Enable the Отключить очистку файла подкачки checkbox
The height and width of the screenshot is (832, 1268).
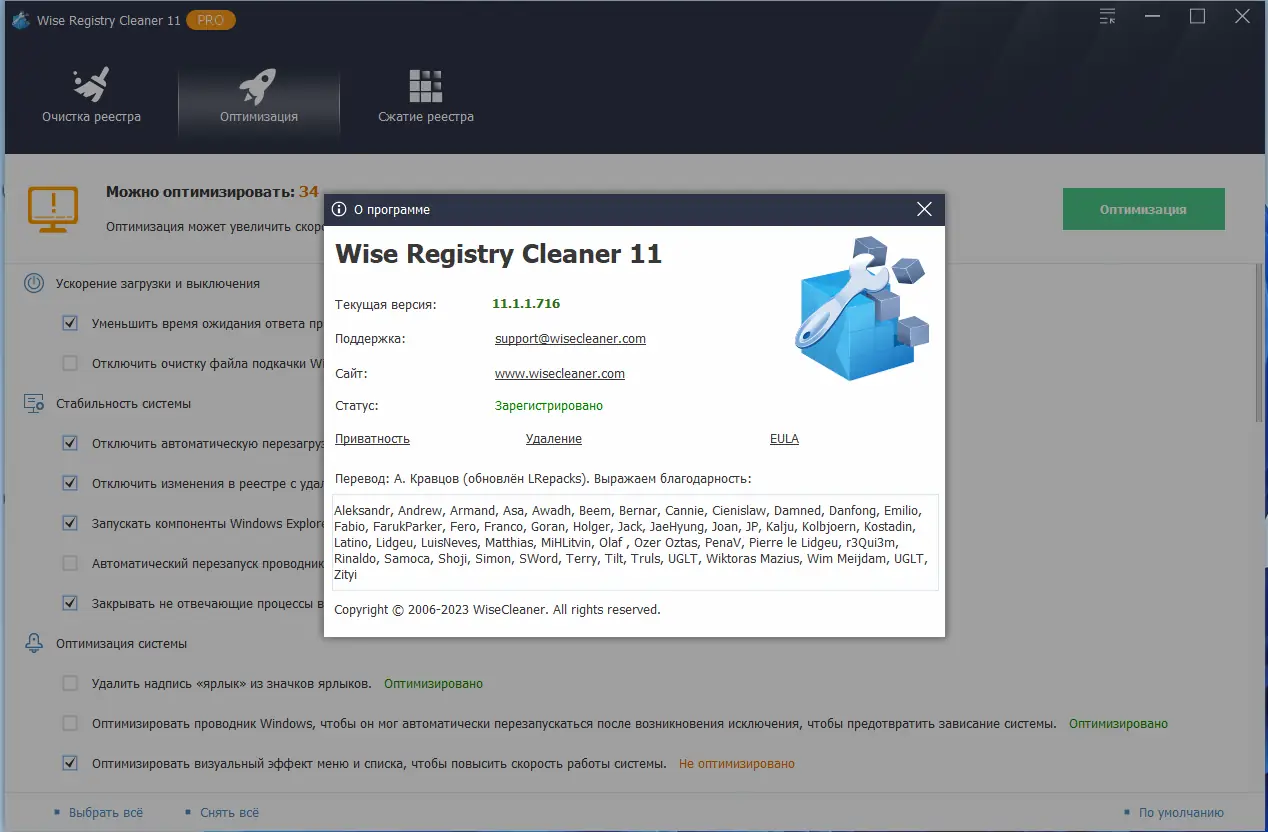point(70,363)
